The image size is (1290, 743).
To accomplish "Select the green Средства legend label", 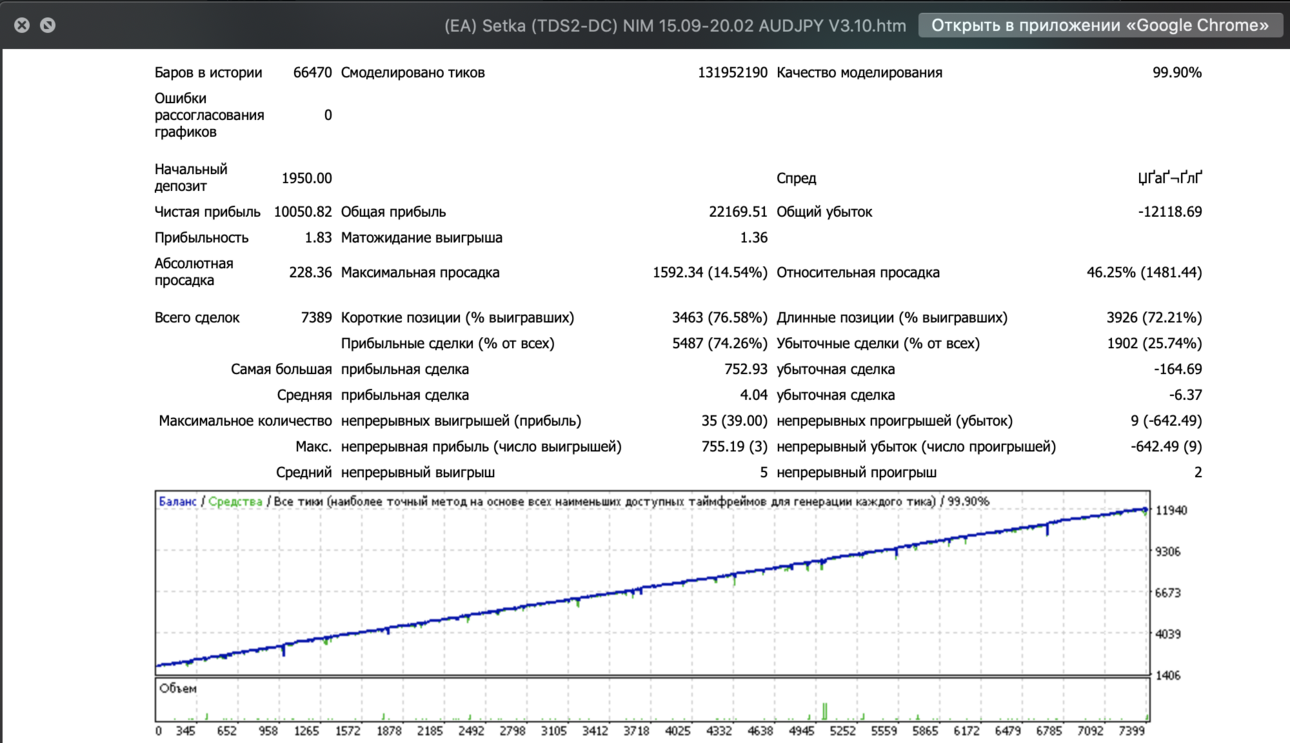I will pyautogui.click(x=235, y=501).
